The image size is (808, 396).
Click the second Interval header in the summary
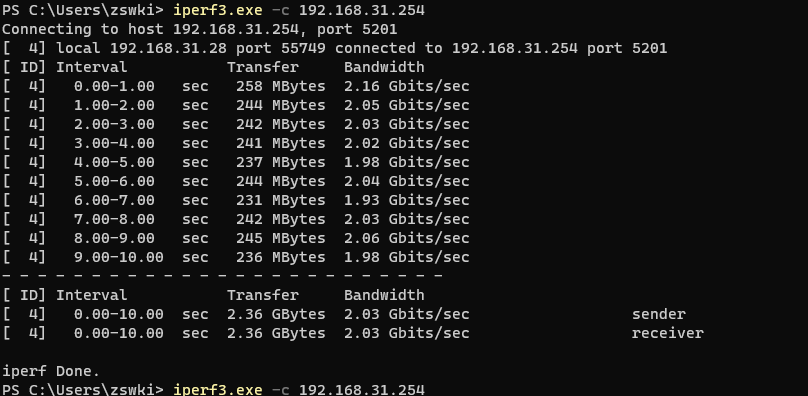point(91,295)
